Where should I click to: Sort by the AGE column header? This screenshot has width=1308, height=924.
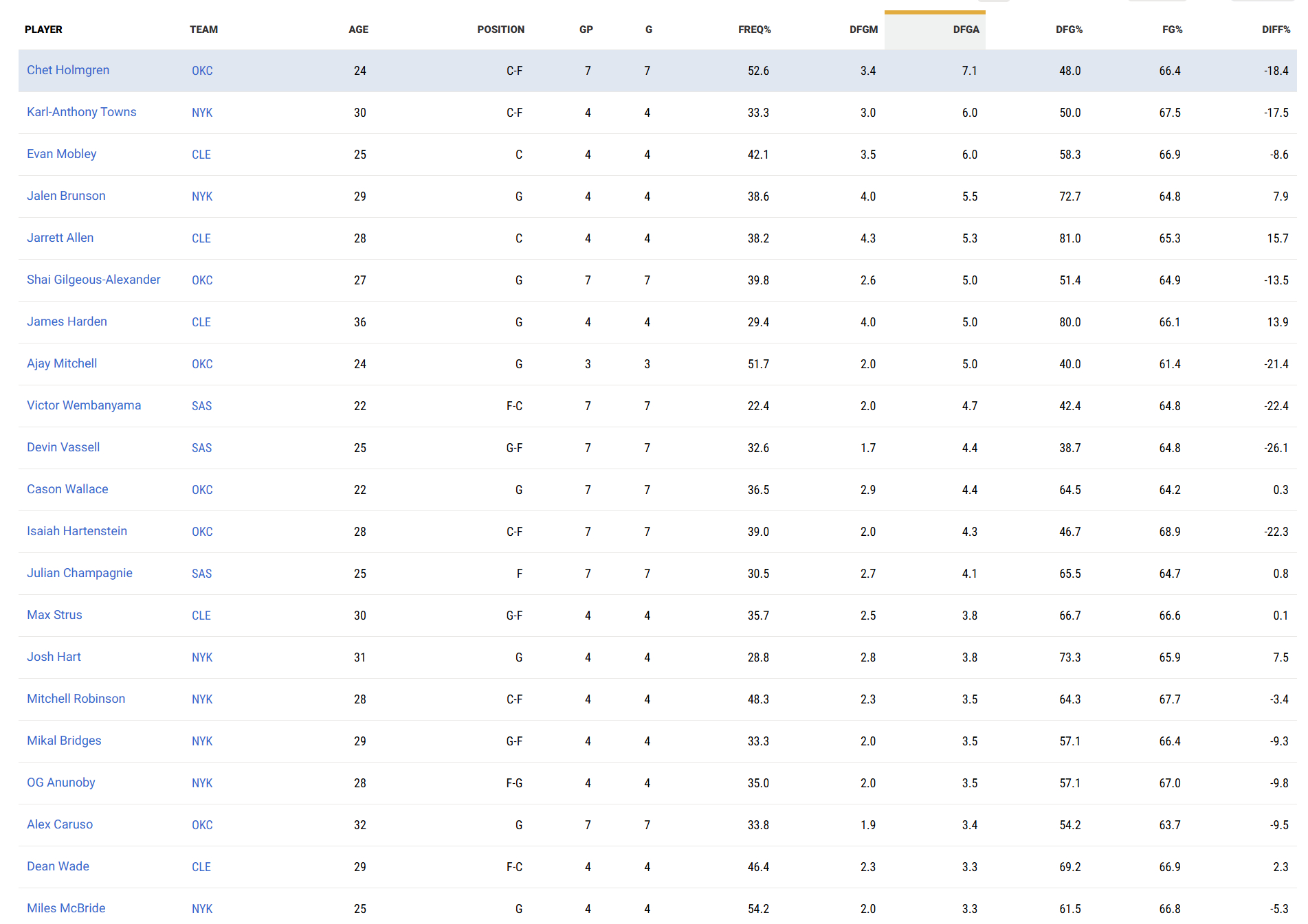pos(358,30)
